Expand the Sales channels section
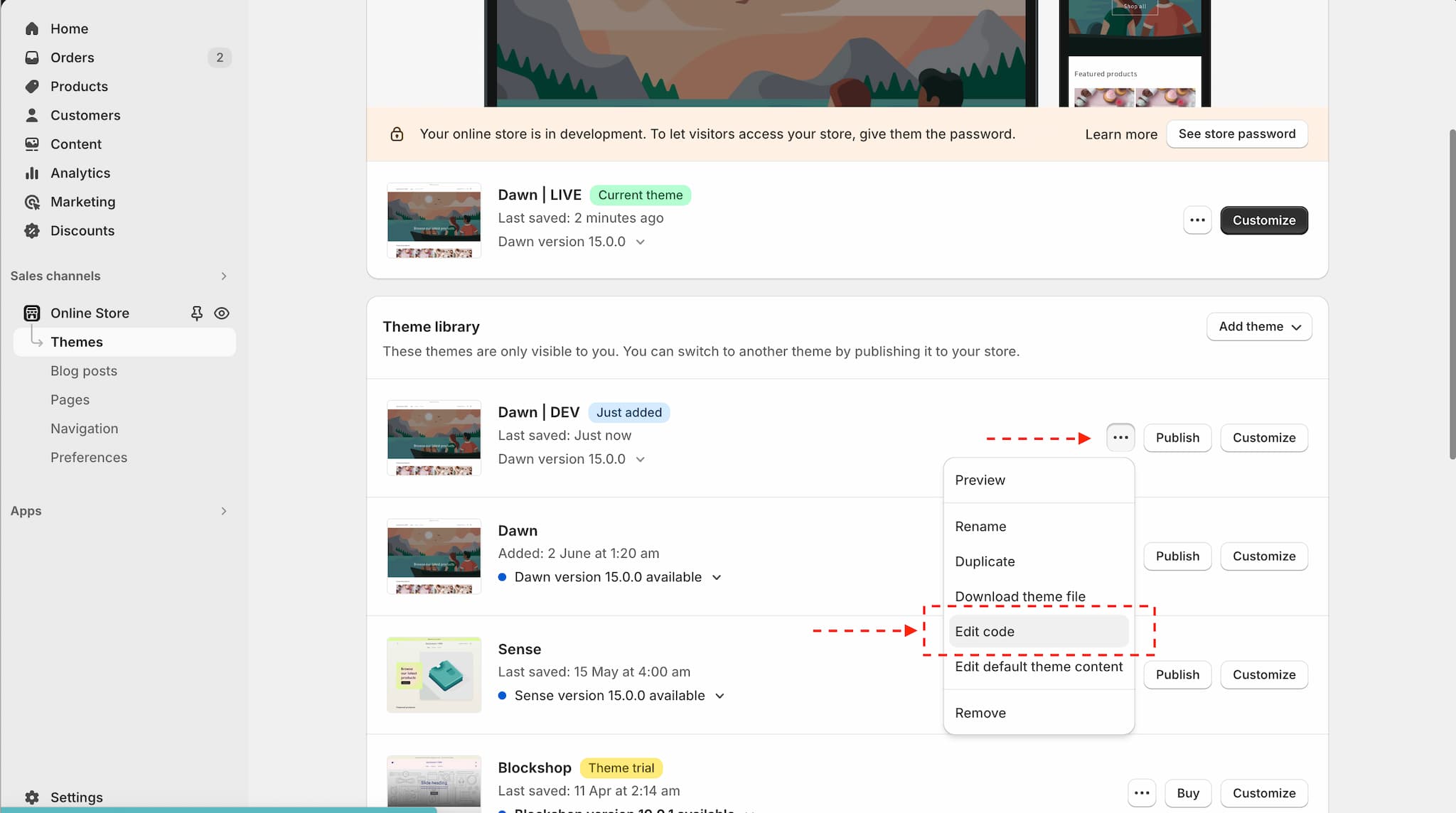 coord(224,276)
